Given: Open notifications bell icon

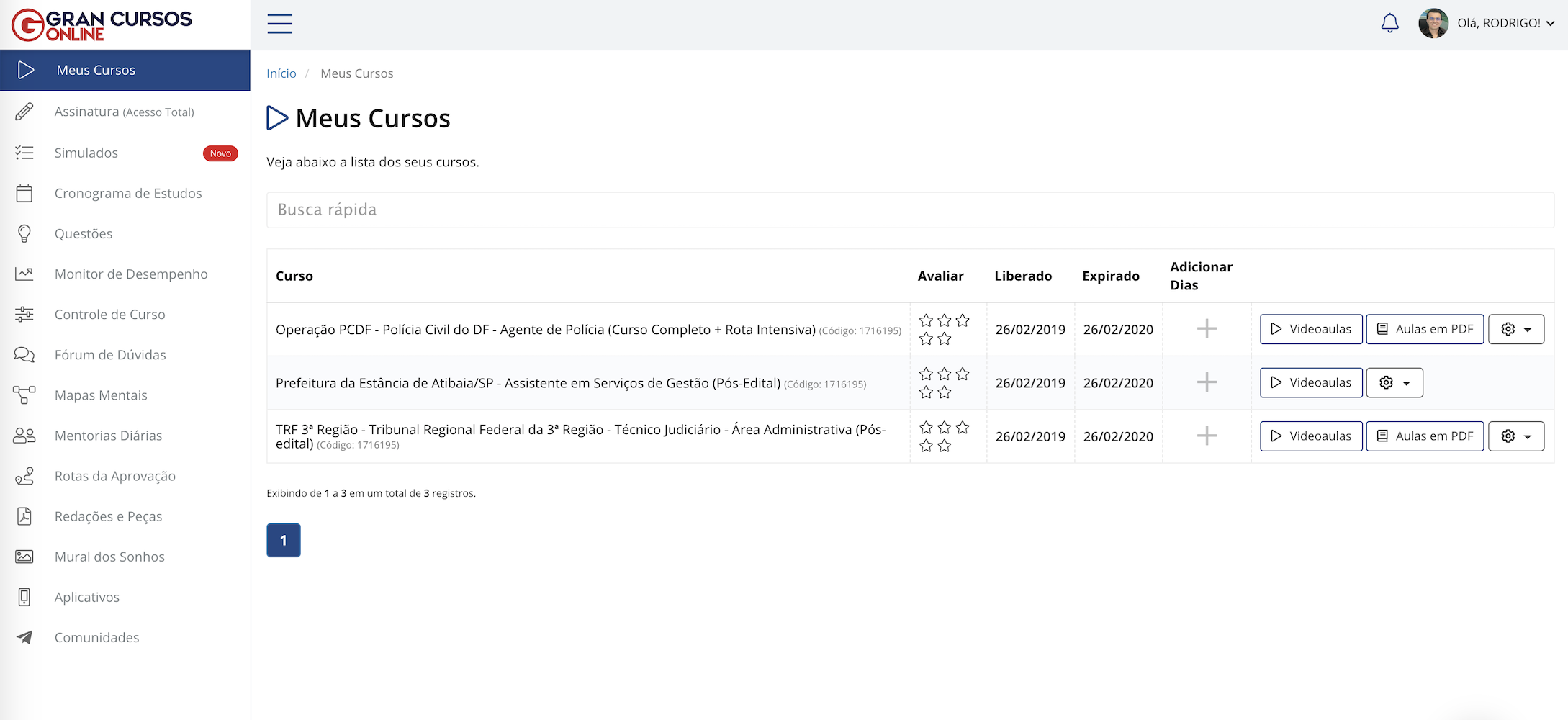Looking at the screenshot, I should pos(1389,23).
